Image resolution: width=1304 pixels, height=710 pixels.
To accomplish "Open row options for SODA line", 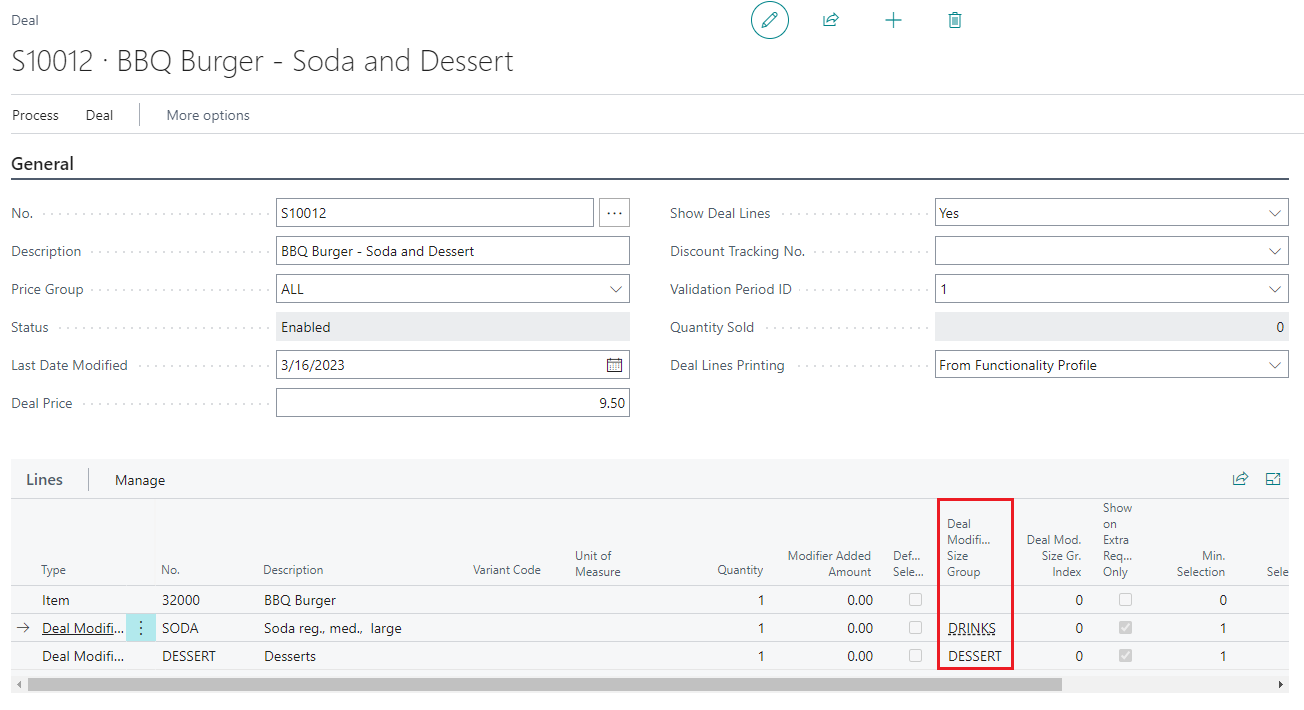I will pos(141,628).
